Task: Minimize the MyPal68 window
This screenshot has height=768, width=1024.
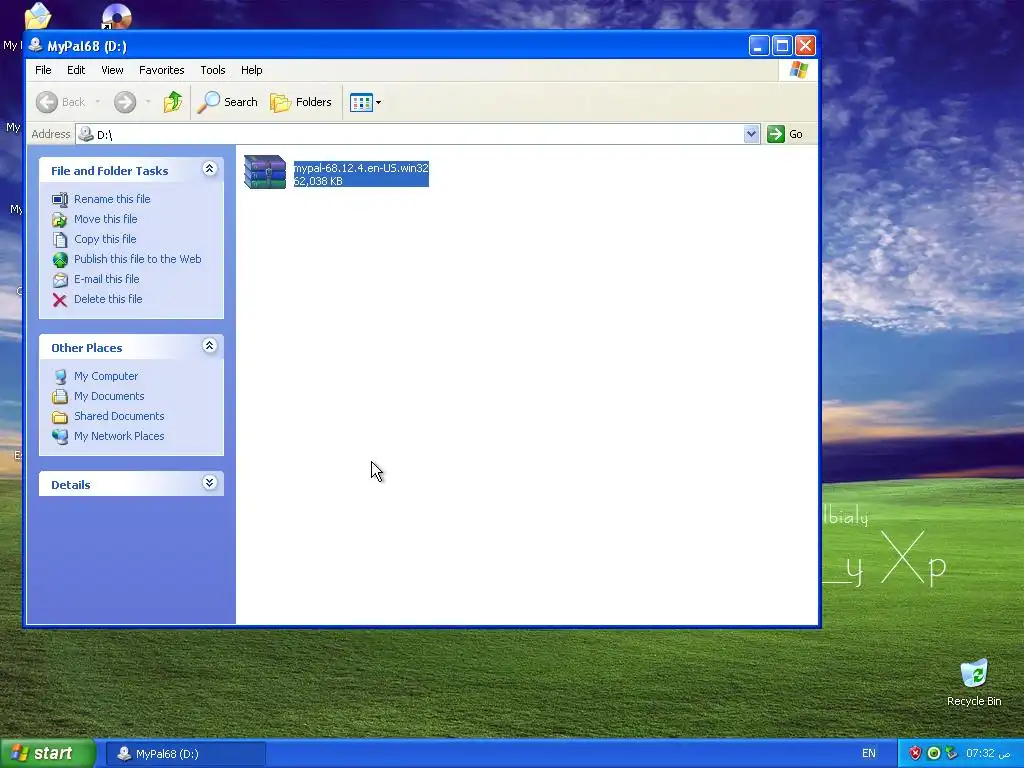Action: tap(758, 46)
